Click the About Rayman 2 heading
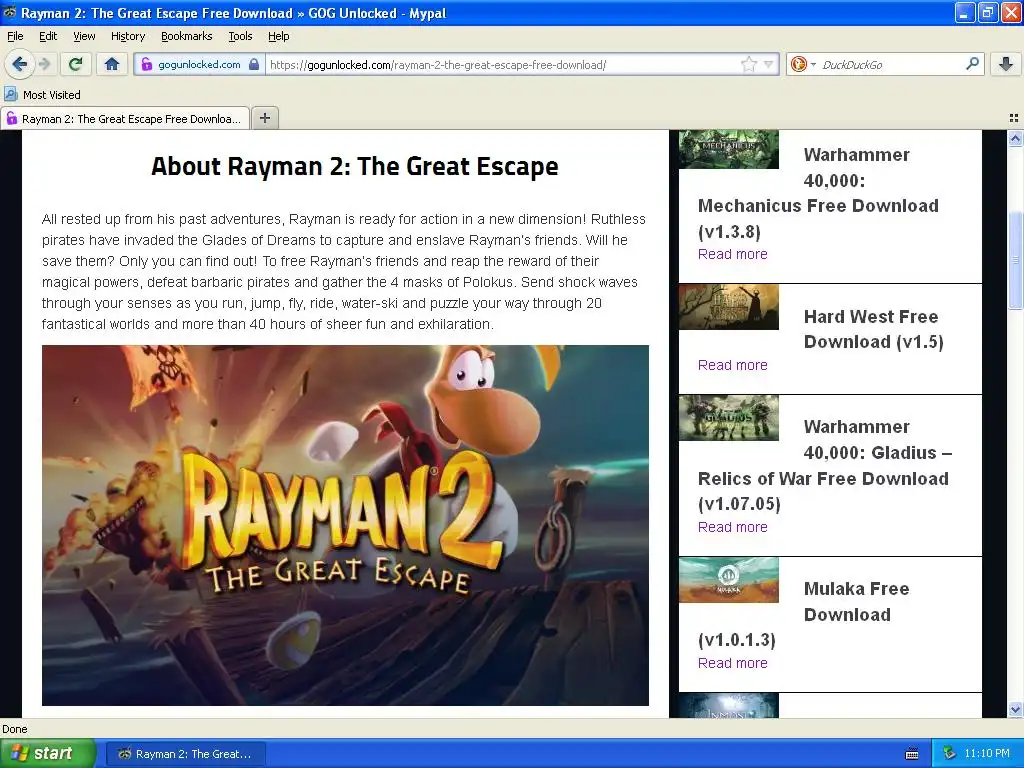Viewport: 1024px width, 768px height. pos(355,167)
